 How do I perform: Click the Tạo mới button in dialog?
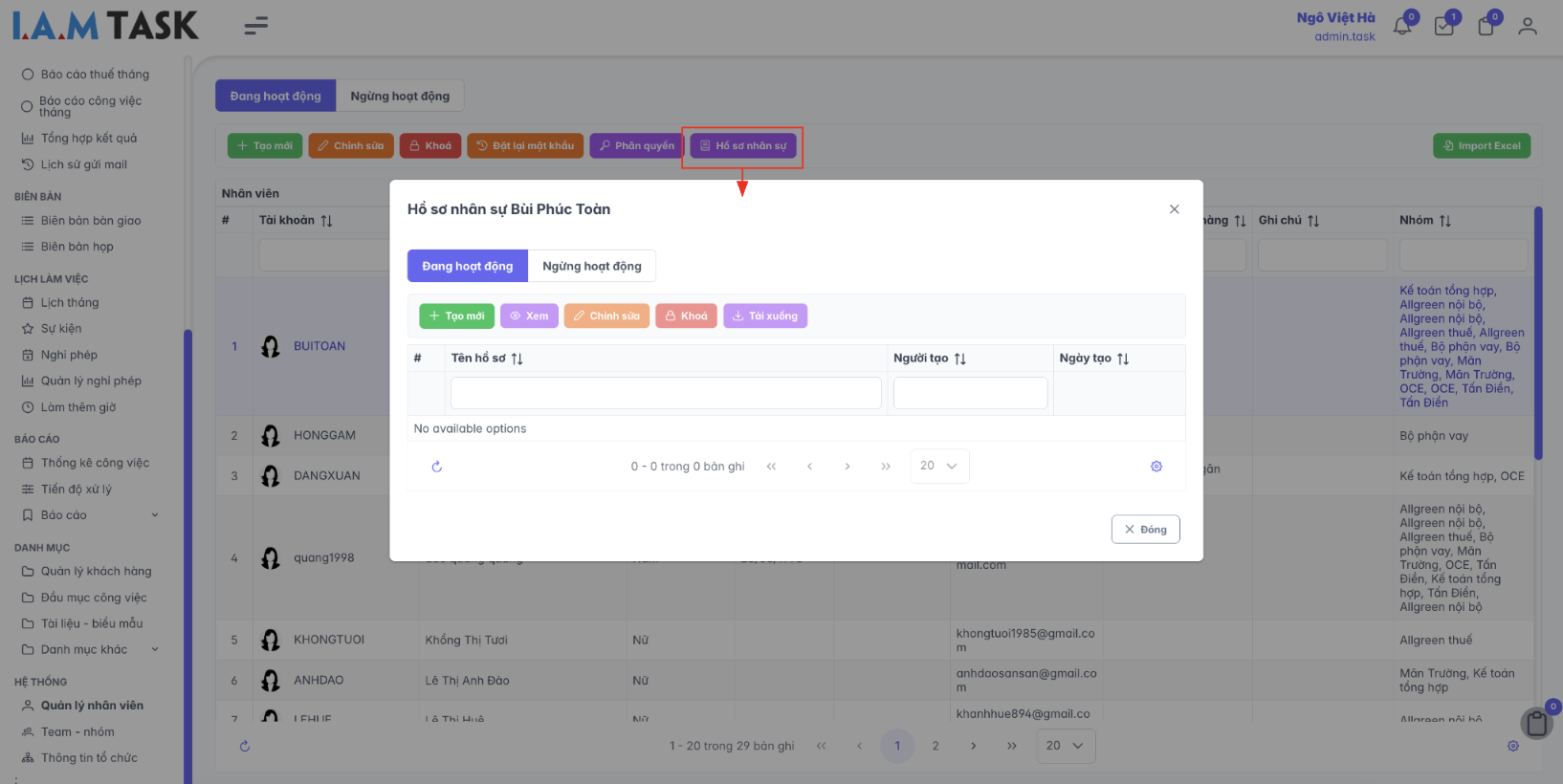[x=456, y=316]
